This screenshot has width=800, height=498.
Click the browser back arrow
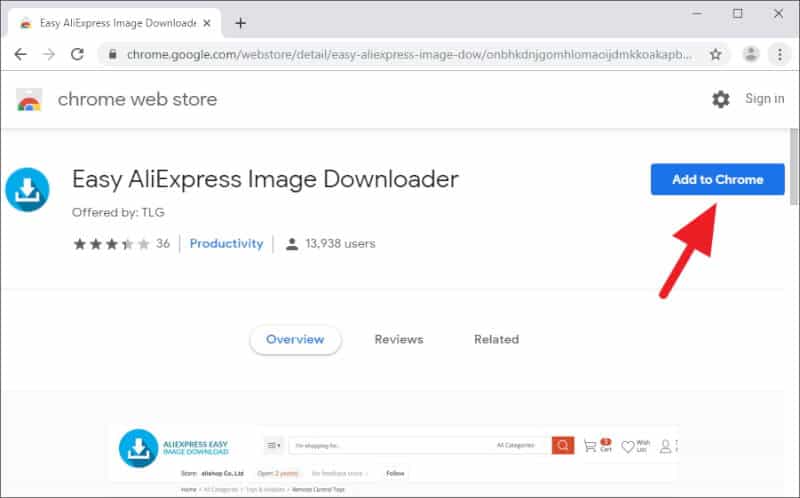click(20, 54)
